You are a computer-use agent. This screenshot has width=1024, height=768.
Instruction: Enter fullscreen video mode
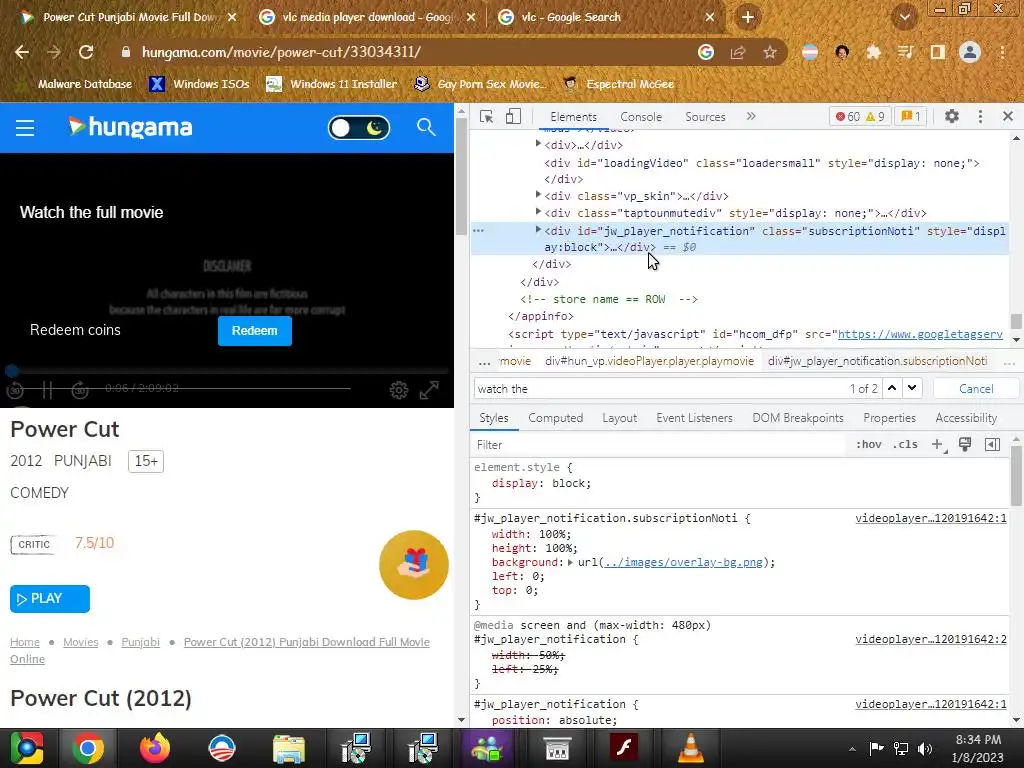click(429, 390)
